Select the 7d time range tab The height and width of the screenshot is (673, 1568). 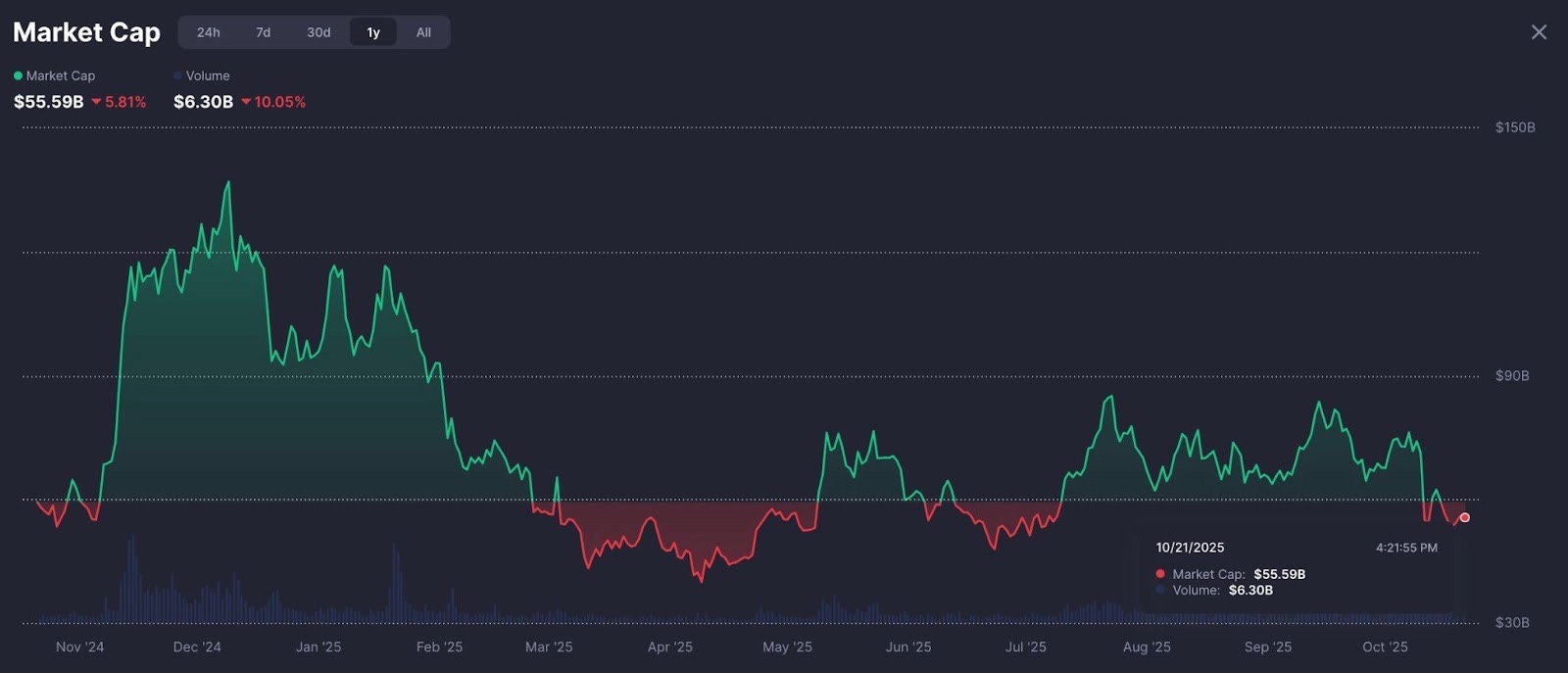(x=263, y=32)
